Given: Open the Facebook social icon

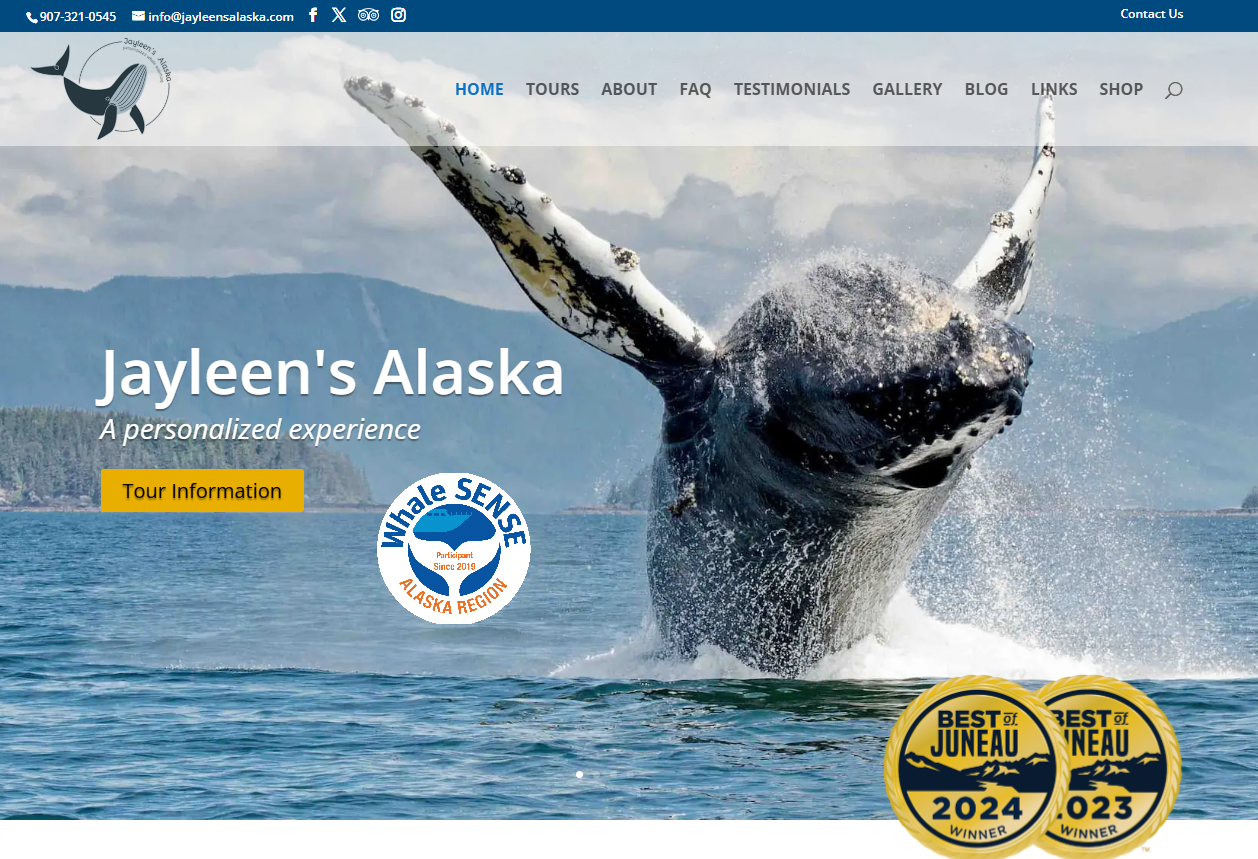Looking at the screenshot, I should click(313, 15).
